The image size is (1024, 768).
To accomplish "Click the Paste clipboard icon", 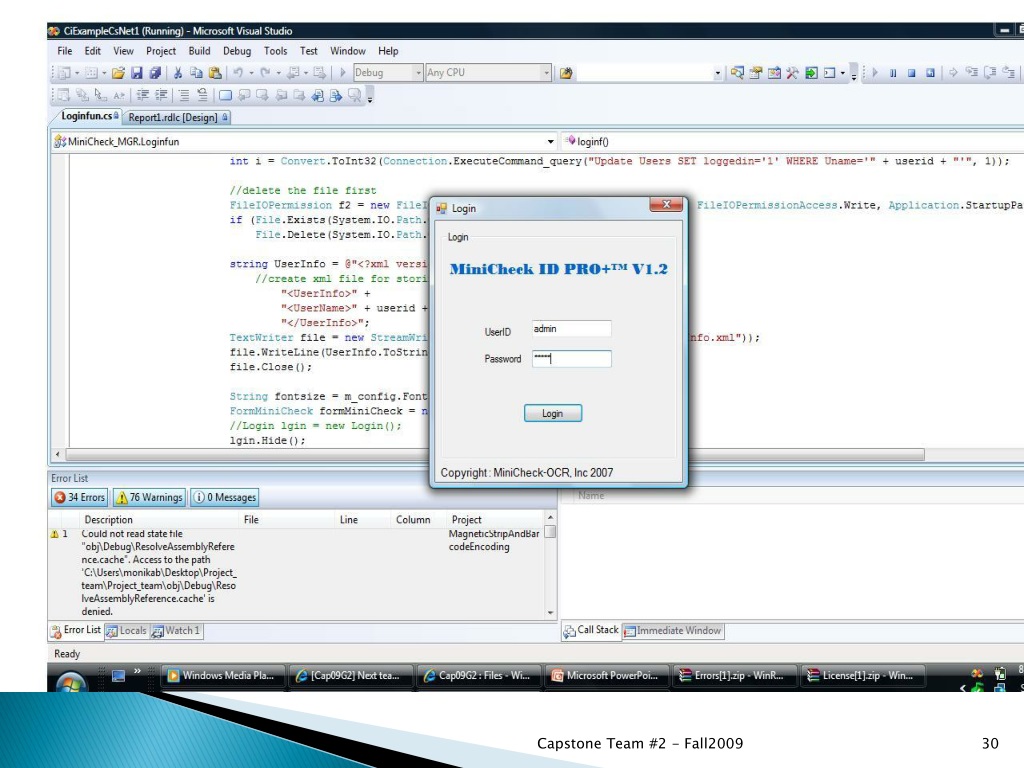I will pos(215,73).
